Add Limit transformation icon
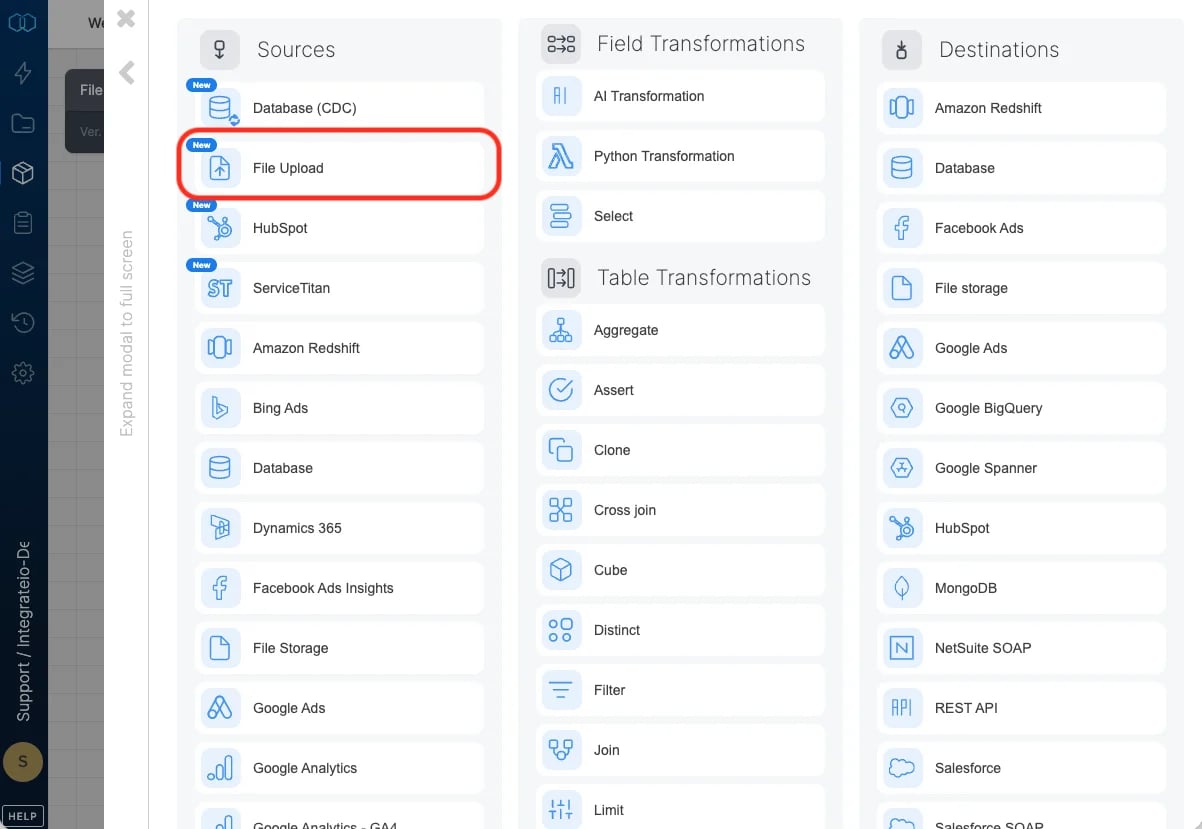The height and width of the screenshot is (829, 1202). pyautogui.click(x=561, y=810)
